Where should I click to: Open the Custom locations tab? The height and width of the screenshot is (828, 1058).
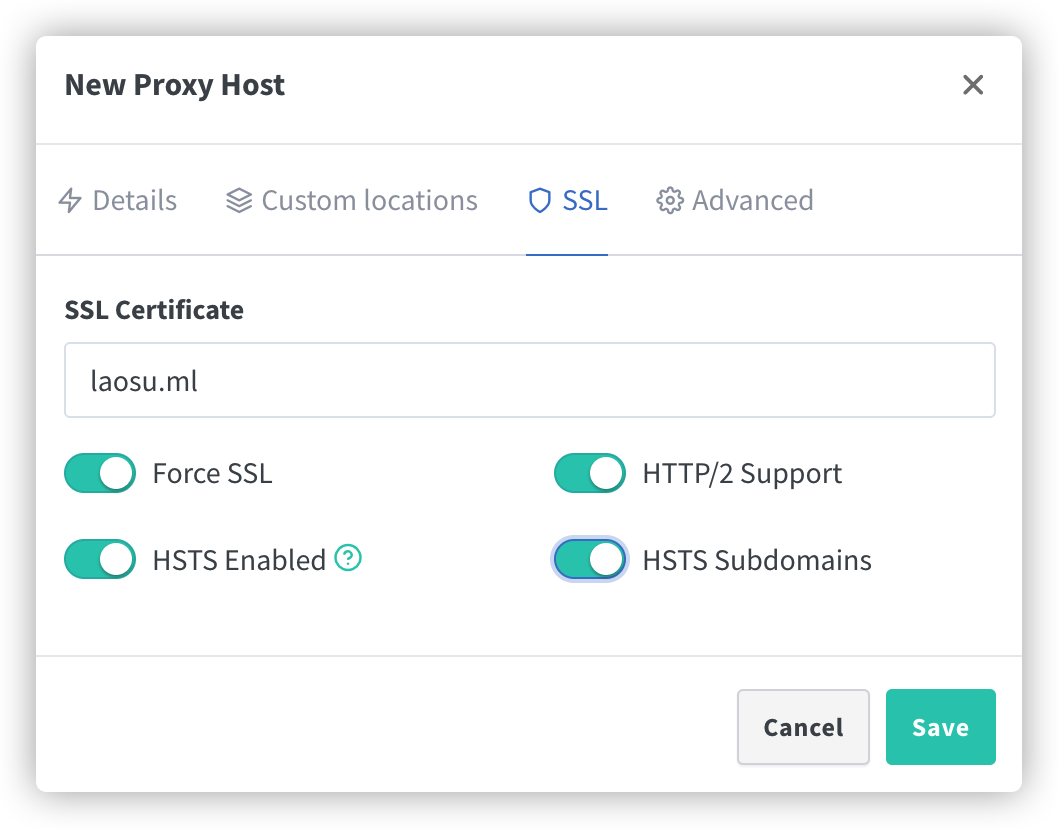pyautogui.click(x=352, y=200)
